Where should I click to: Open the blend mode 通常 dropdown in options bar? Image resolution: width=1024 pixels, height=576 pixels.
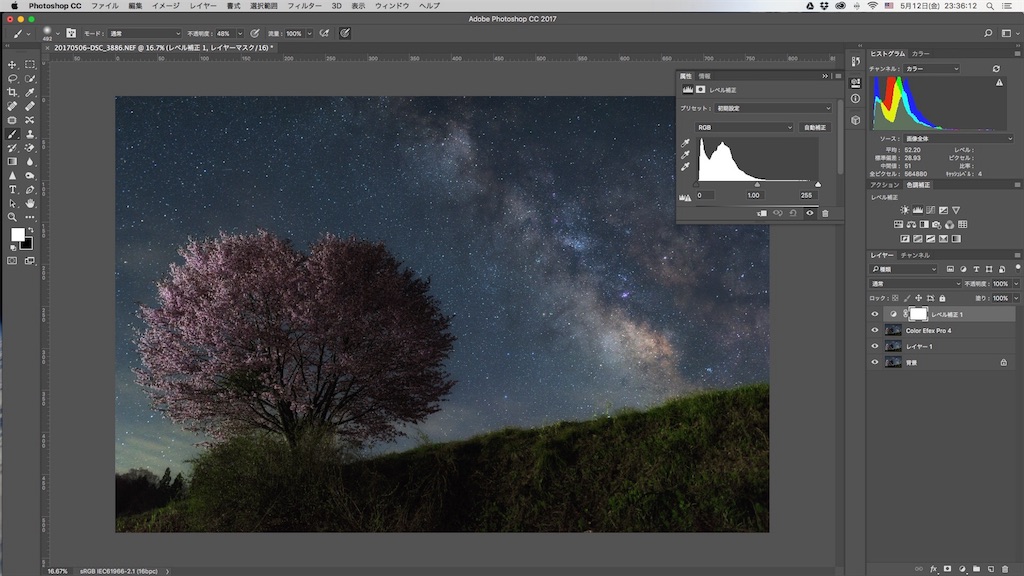click(x=144, y=33)
